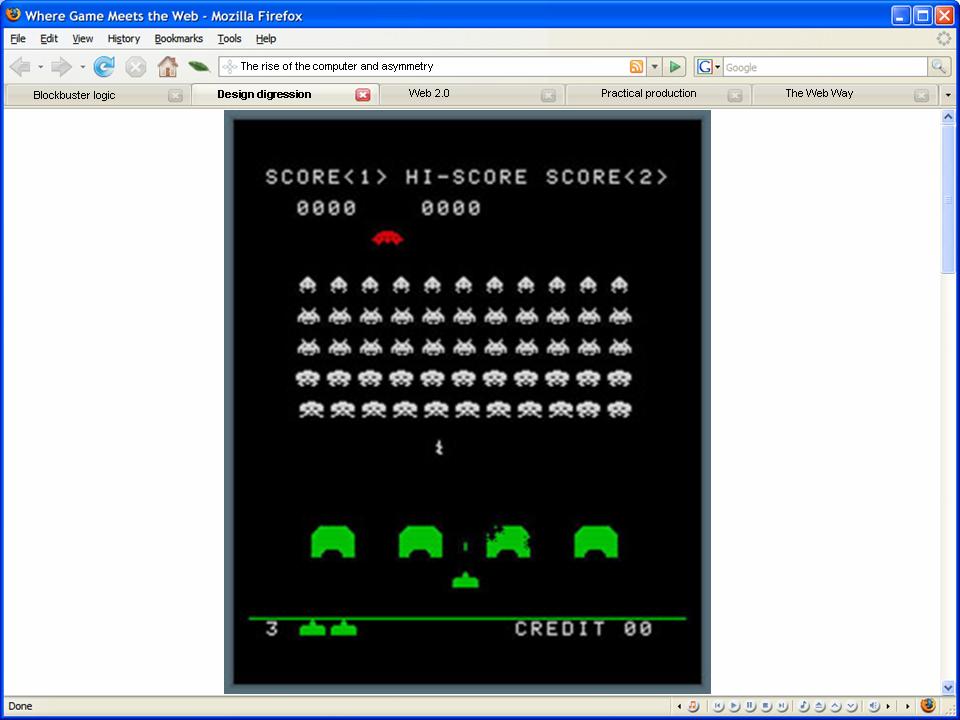Screen dimensions: 960x720
Task: Click the Firefox globe status bar icon
Action: pos(928,705)
